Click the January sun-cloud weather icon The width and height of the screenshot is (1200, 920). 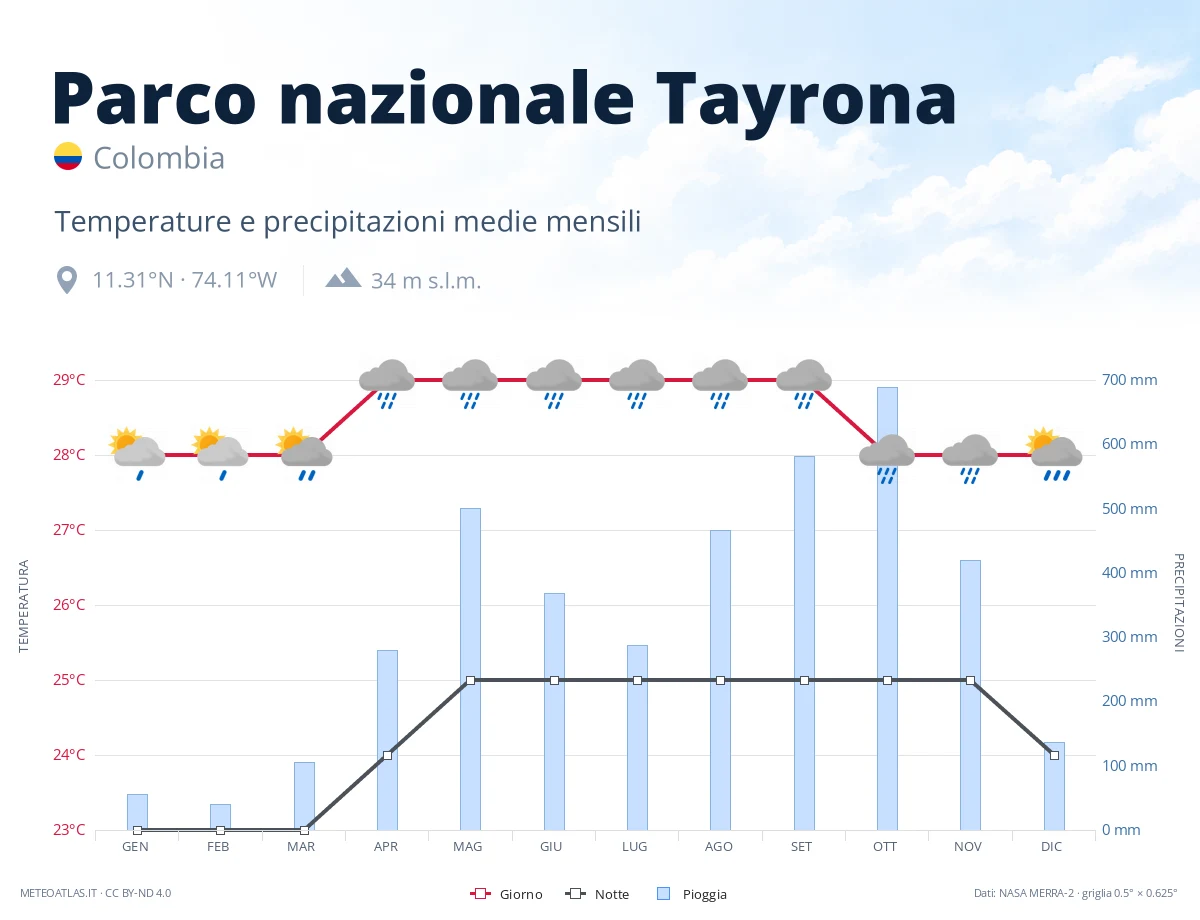pos(137,454)
